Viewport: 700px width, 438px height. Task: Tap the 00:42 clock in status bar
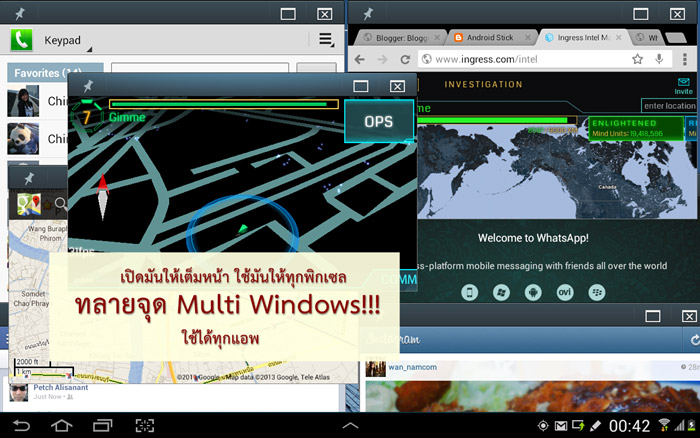[629, 426]
